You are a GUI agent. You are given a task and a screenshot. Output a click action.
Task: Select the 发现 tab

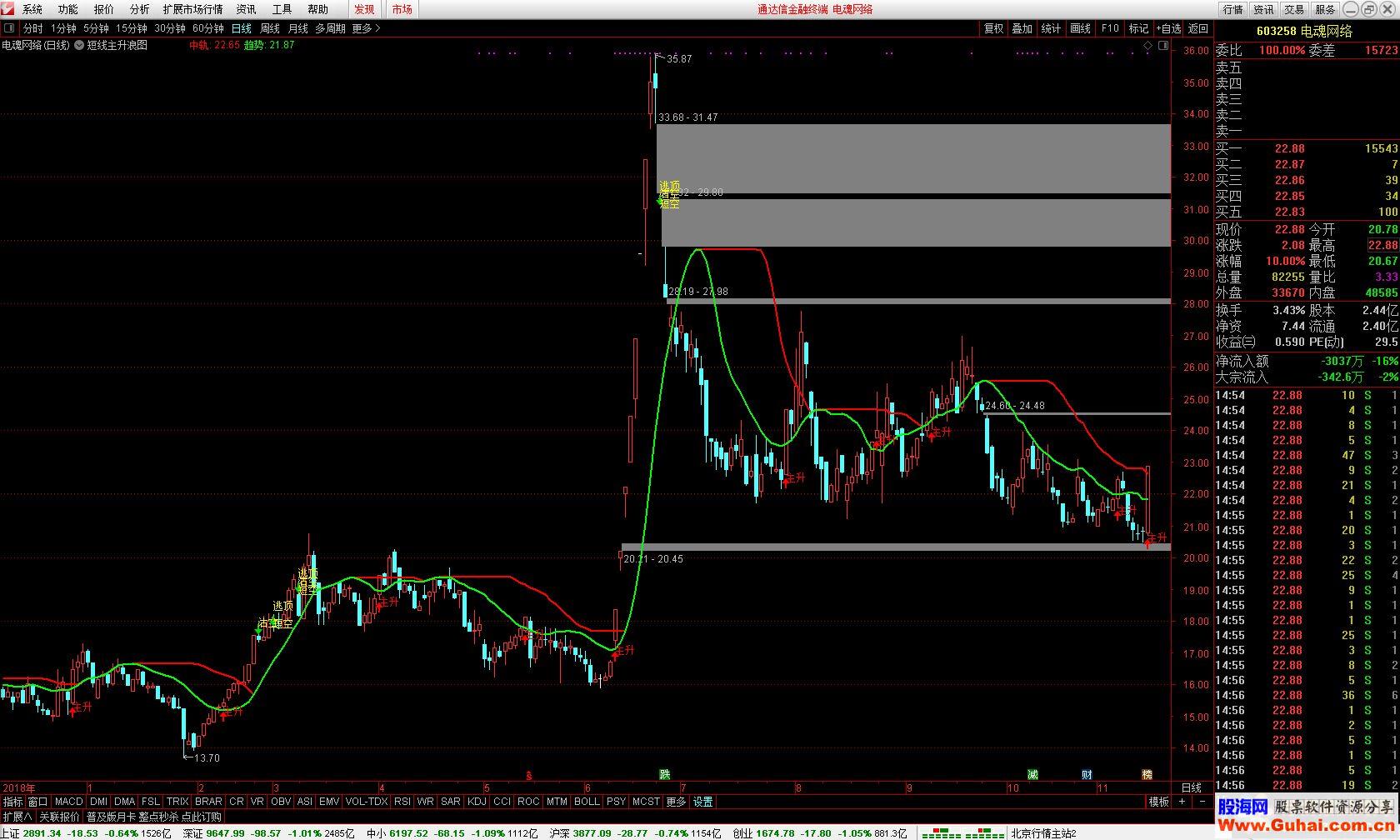(364, 9)
